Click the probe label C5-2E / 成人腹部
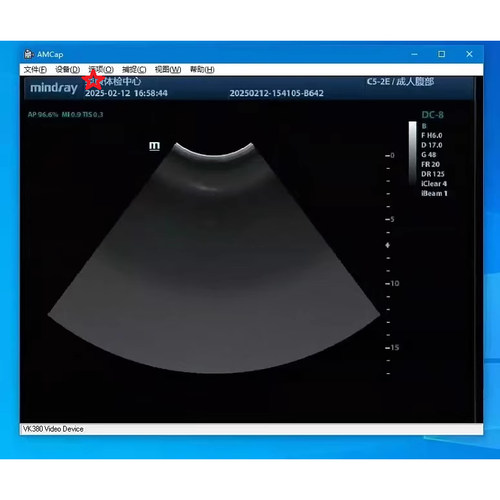 400,82
